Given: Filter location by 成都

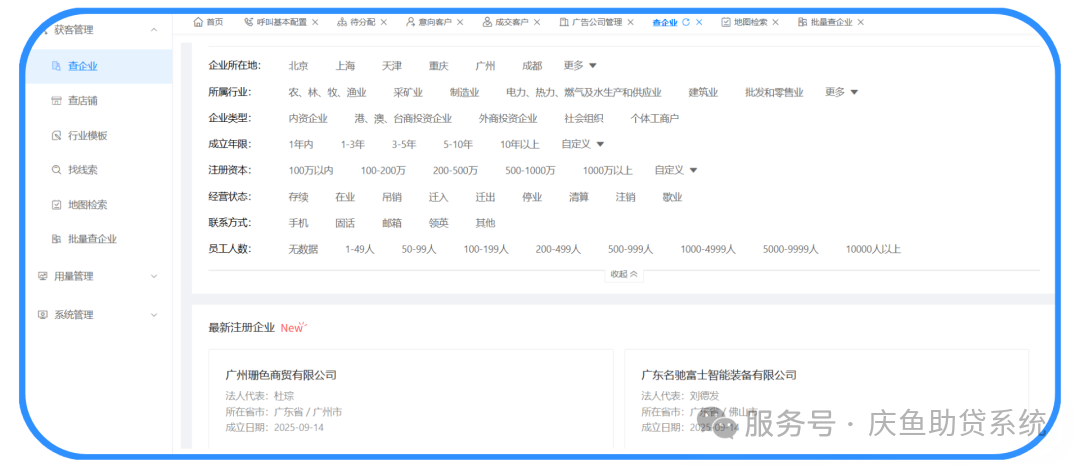Looking at the screenshot, I should [532, 66].
